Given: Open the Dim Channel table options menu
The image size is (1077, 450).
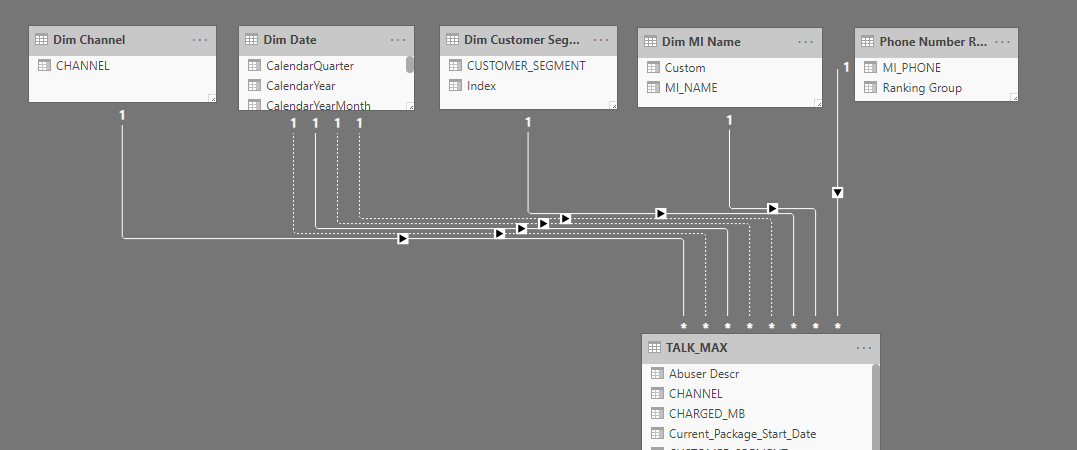Looking at the screenshot, I should pos(200,40).
